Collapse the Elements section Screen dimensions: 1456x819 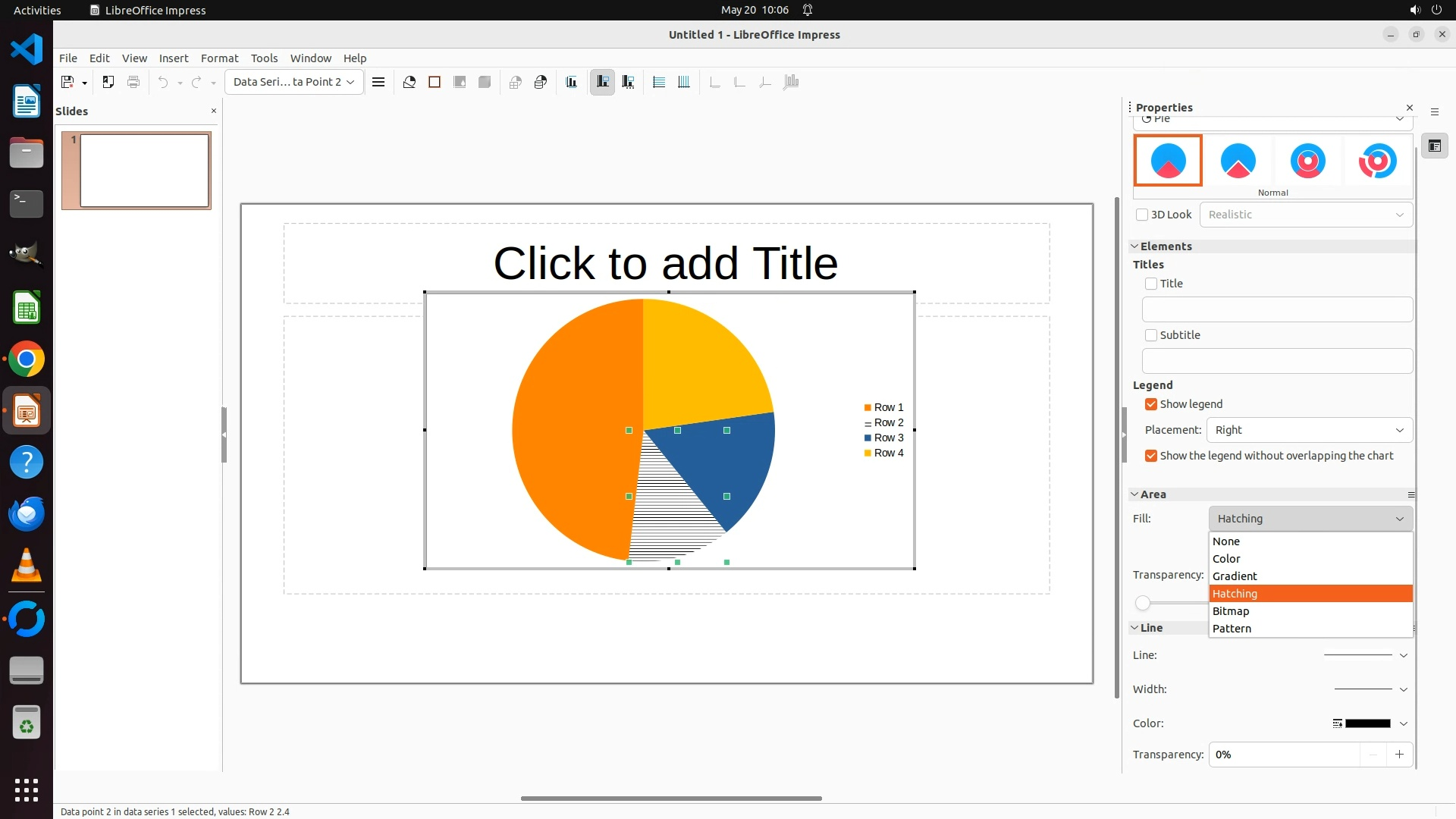pyautogui.click(x=1135, y=246)
